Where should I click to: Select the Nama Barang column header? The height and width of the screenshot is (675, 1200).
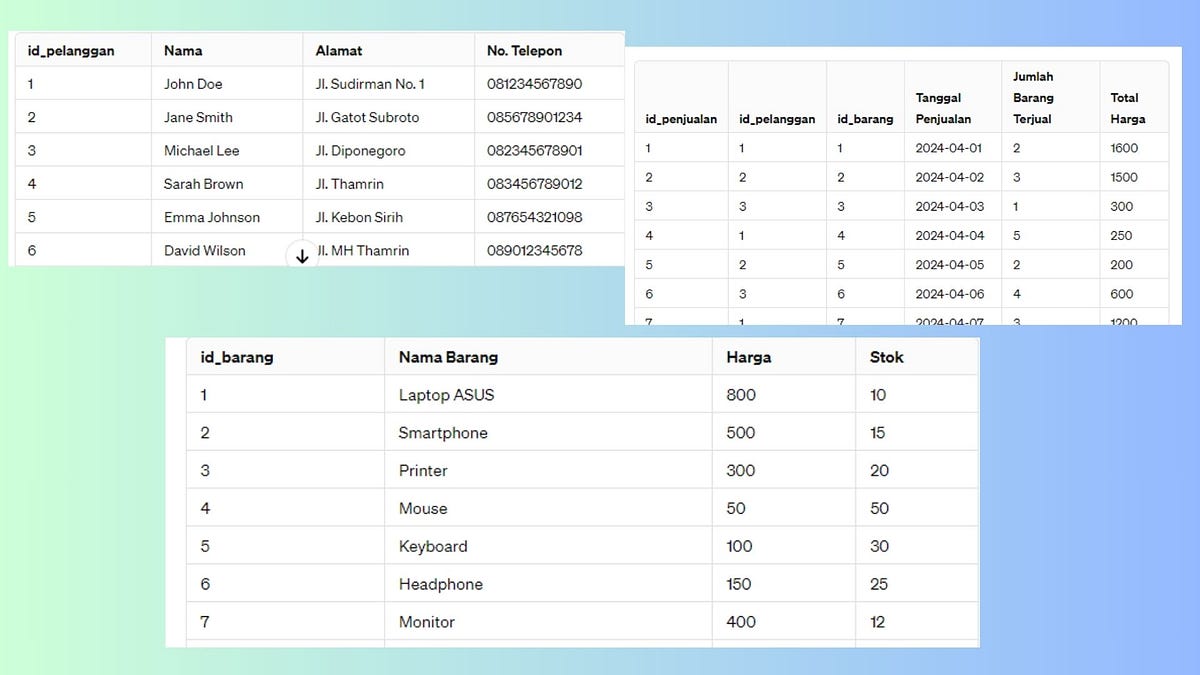pyautogui.click(x=446, y=356)
